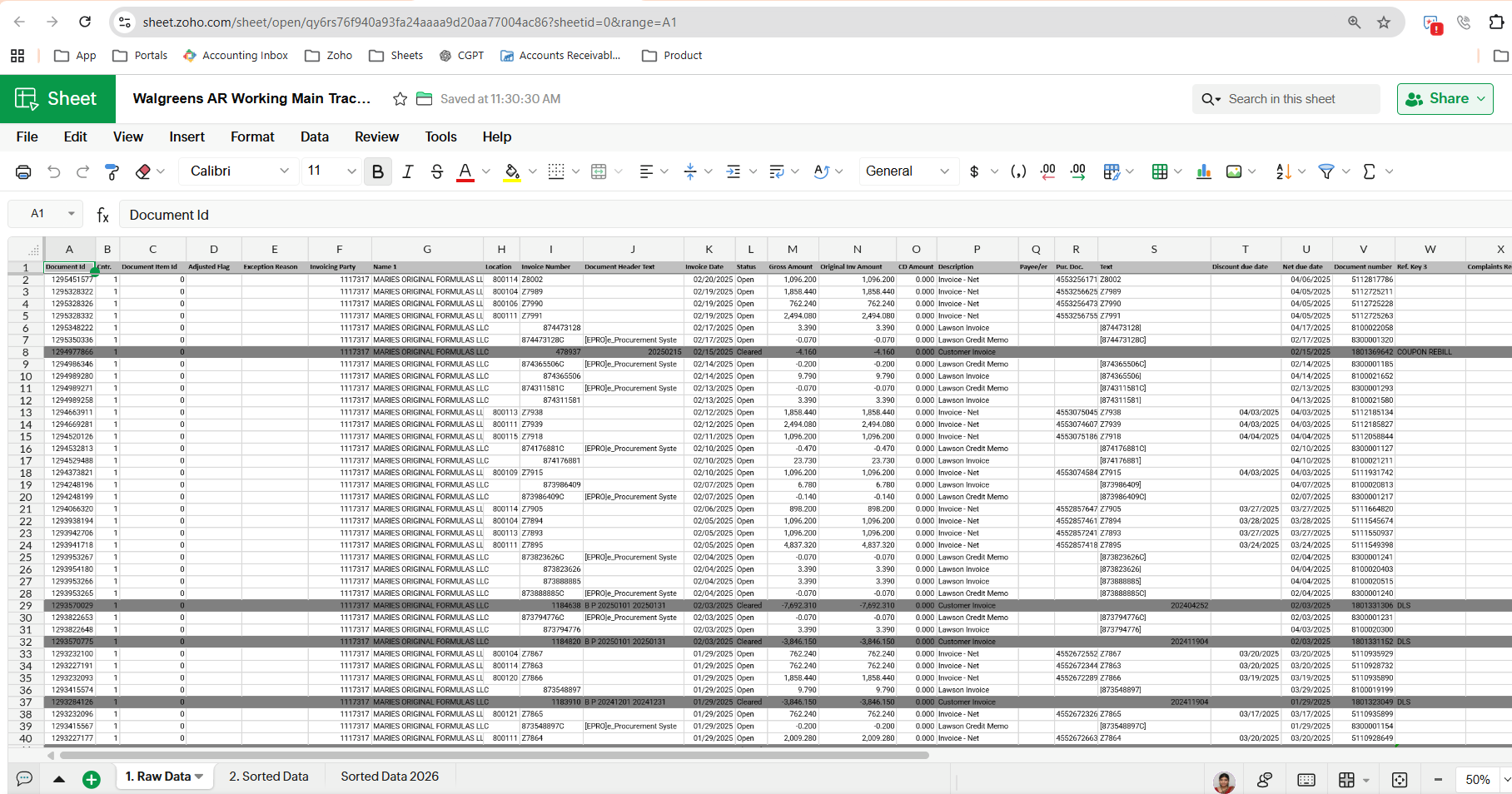Viewport: 1512px width, 794px height.
Task: Apply the comma thousands separator format
Action: point(1018,171)
